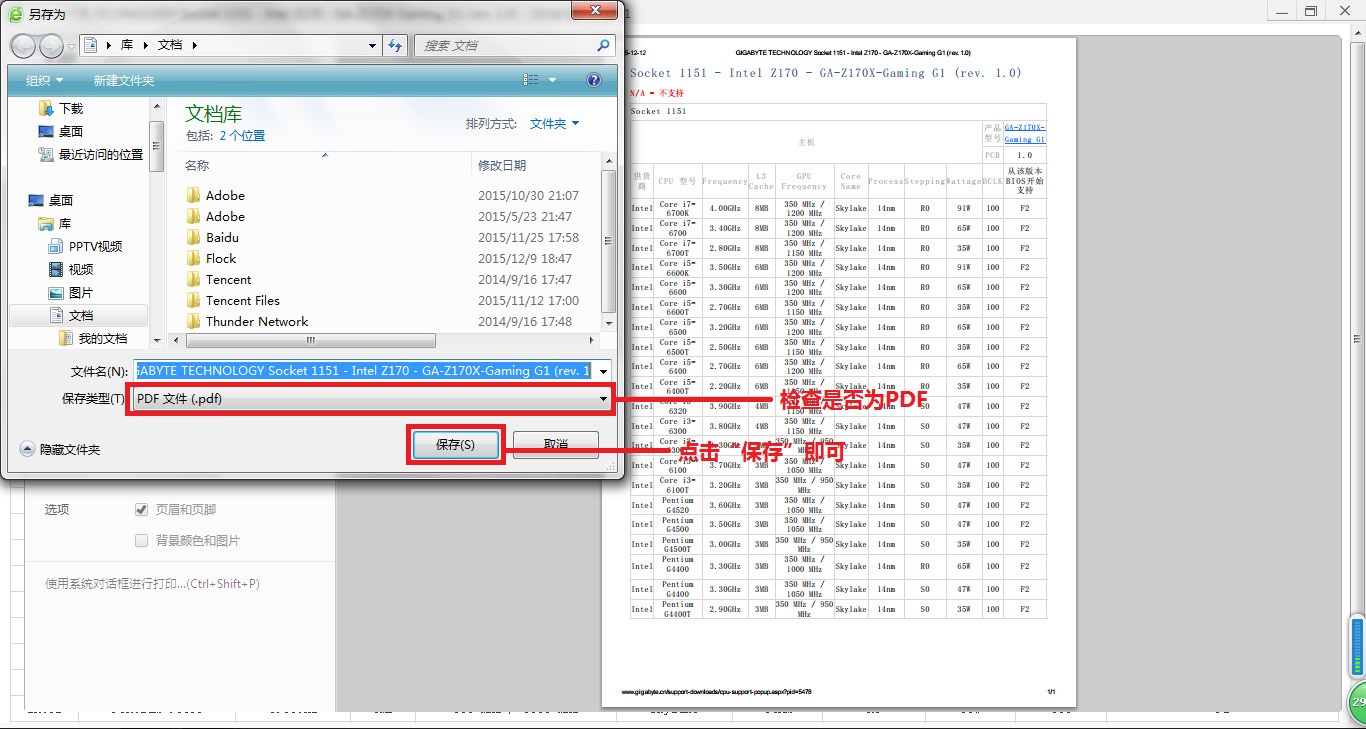1366x729 pixels.
Task: Select 我的文档 in the navigation tree
Action: point(103,338)
